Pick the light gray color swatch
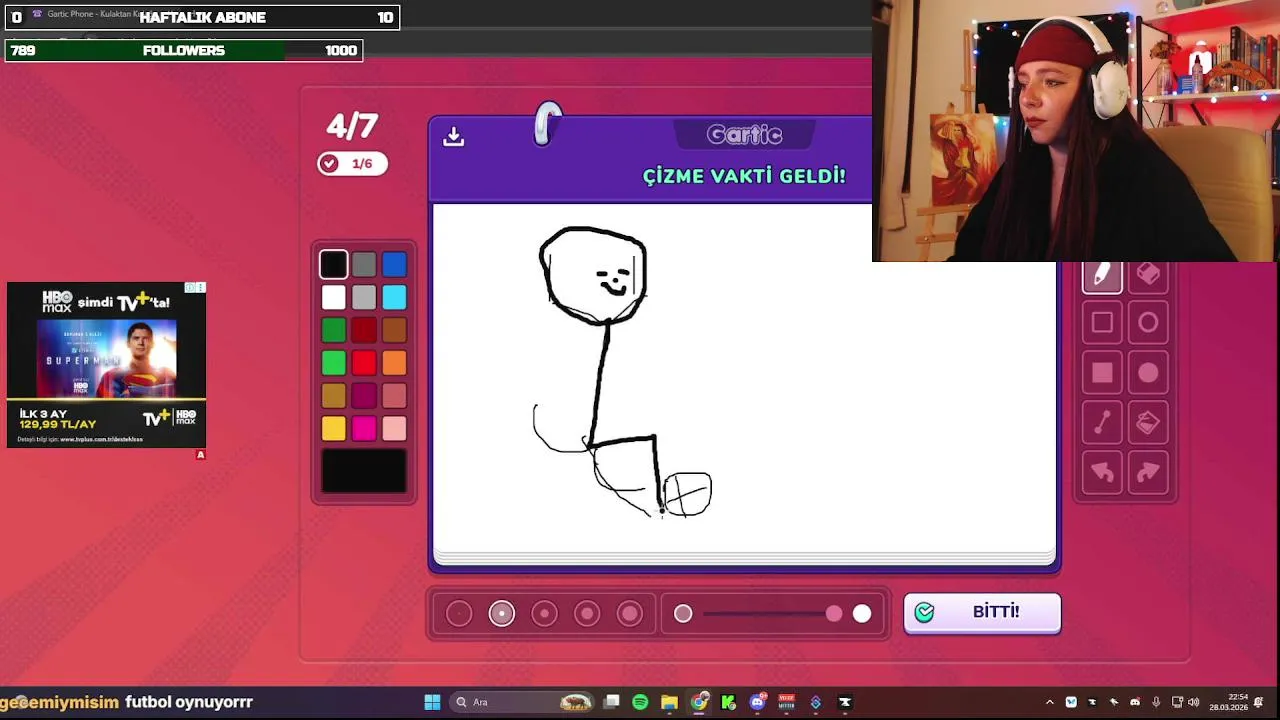1280x720 pixels. (364, 297)
